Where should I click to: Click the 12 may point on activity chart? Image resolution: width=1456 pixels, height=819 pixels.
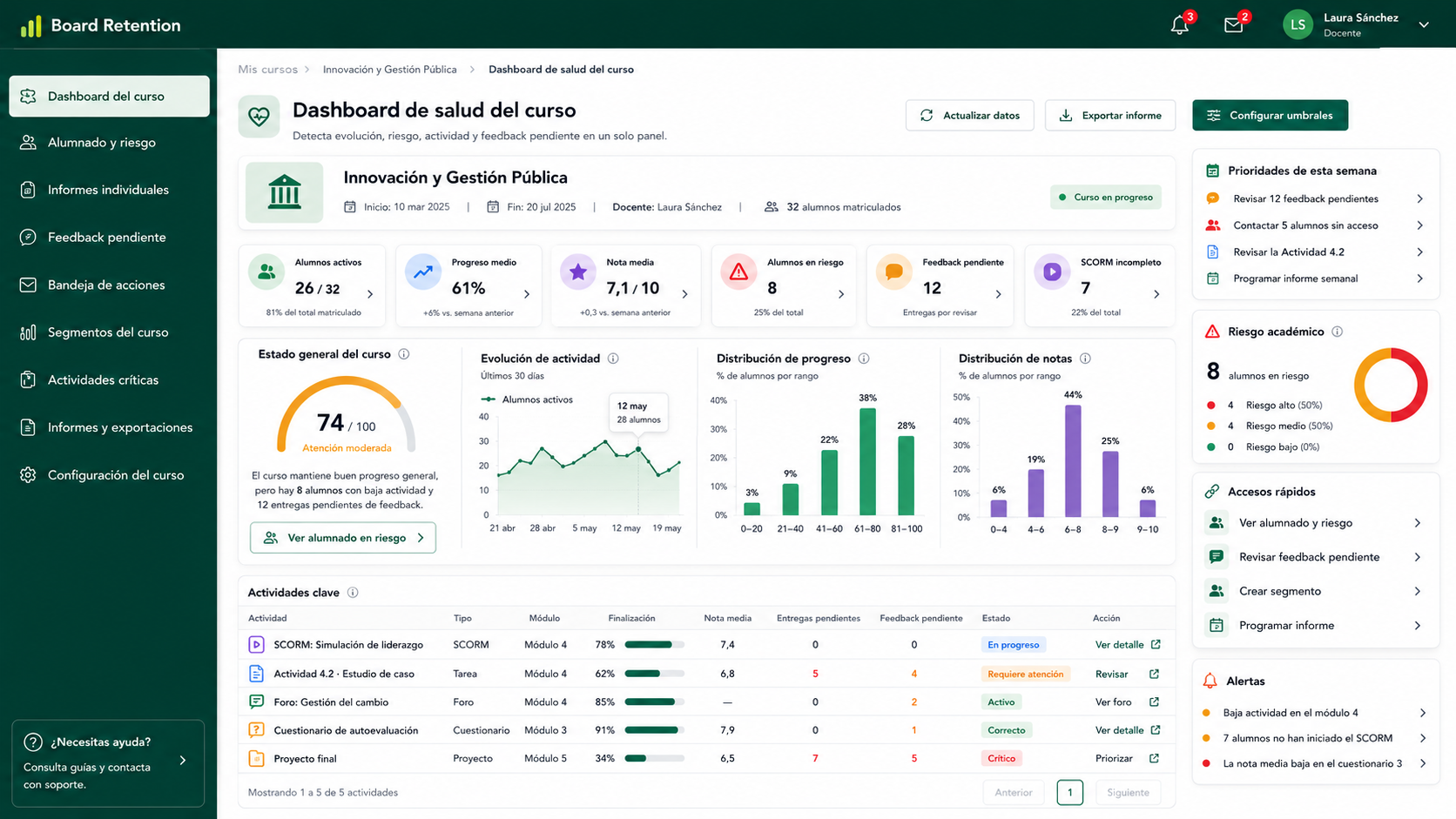[x=638, y=449]
